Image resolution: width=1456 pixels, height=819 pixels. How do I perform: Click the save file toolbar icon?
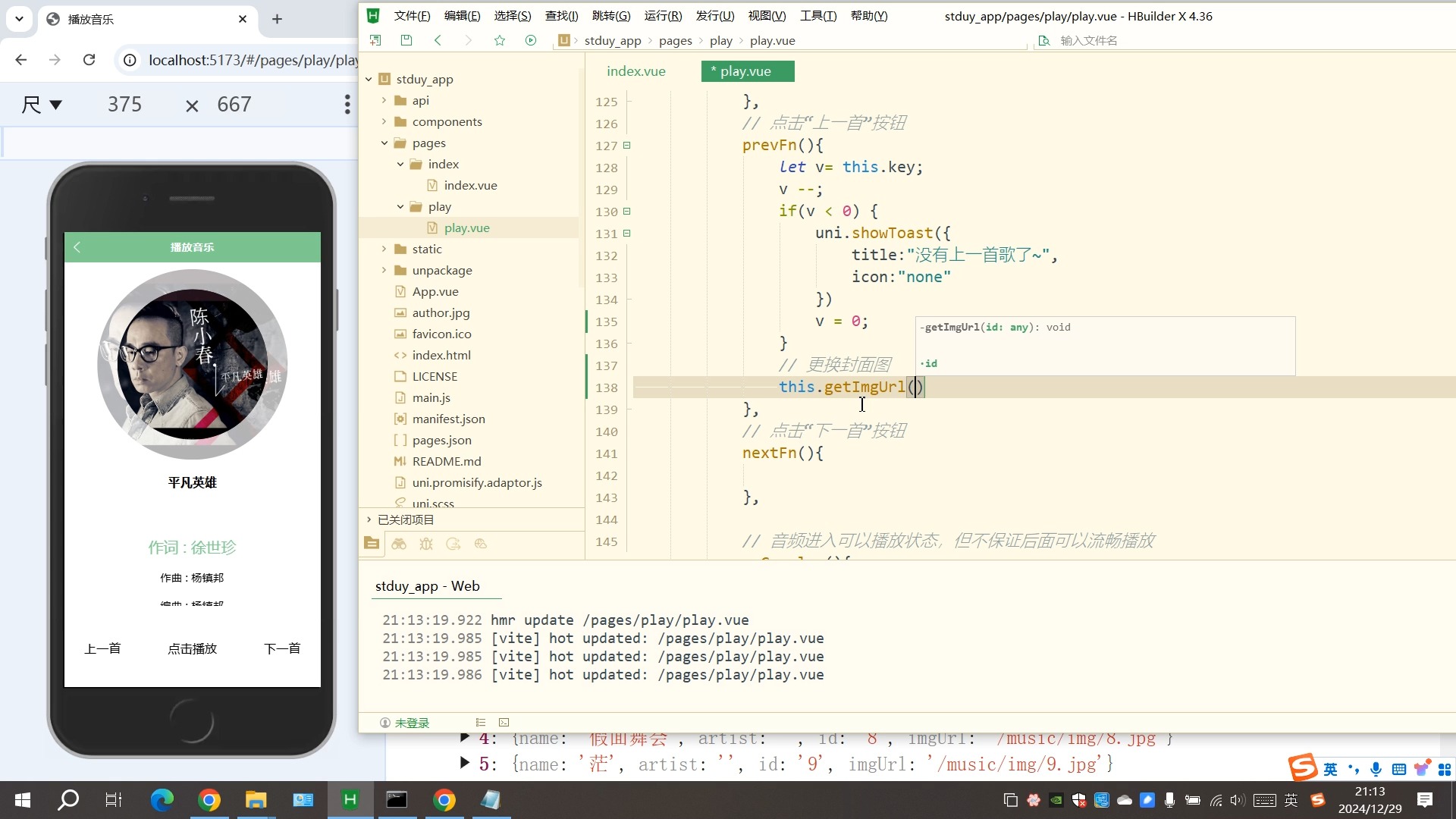coord(406,40)
